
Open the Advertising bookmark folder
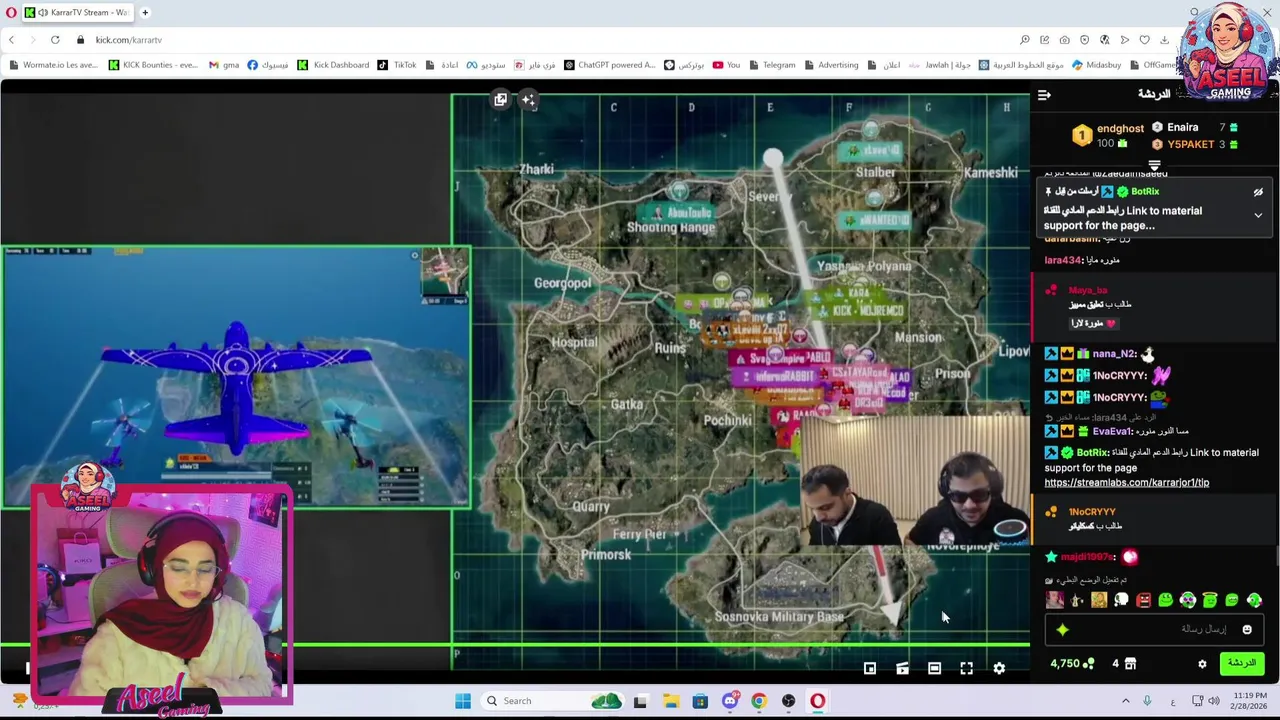830,65
